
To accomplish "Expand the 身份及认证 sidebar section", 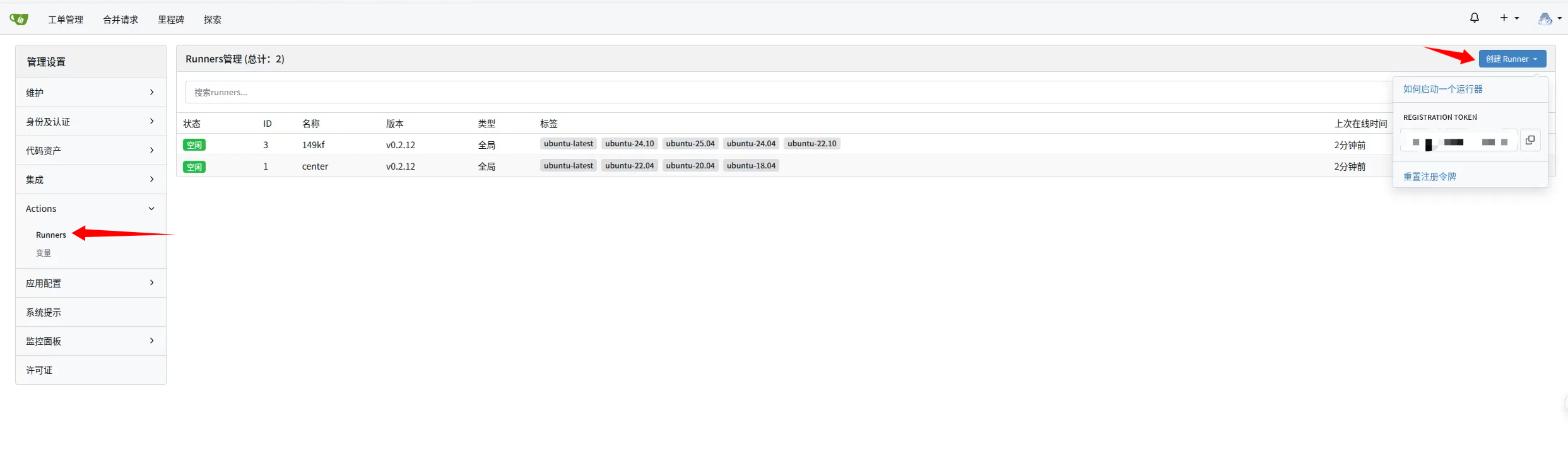I will pos(90,122).
